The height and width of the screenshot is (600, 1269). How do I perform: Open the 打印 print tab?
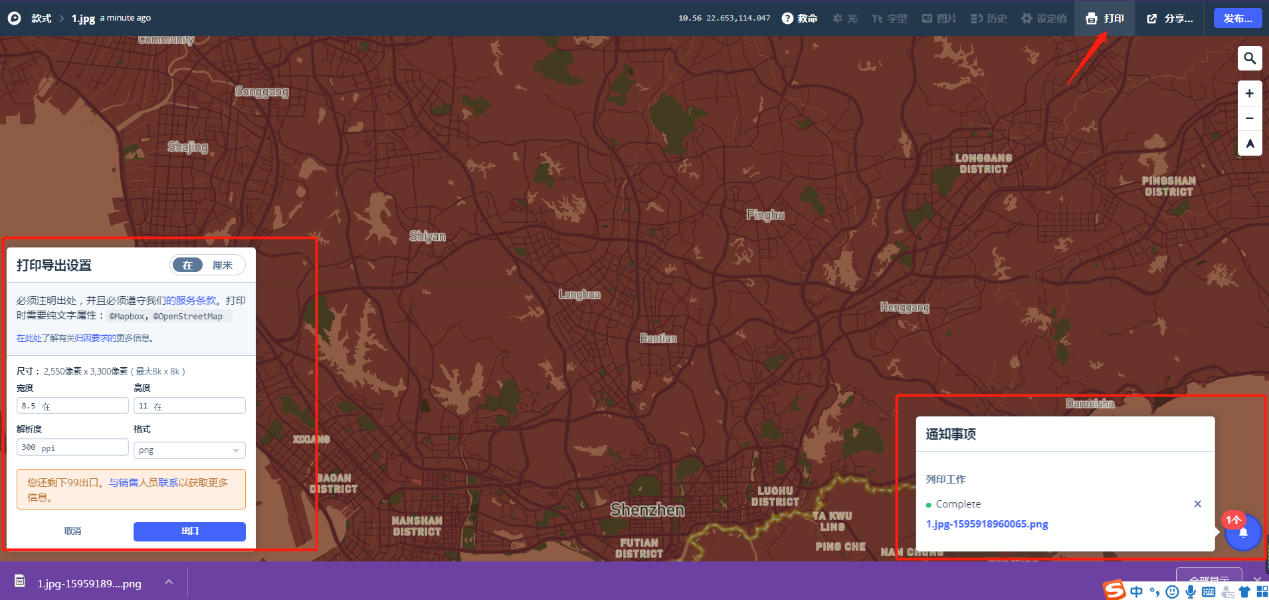click(x=1105, y=18)
